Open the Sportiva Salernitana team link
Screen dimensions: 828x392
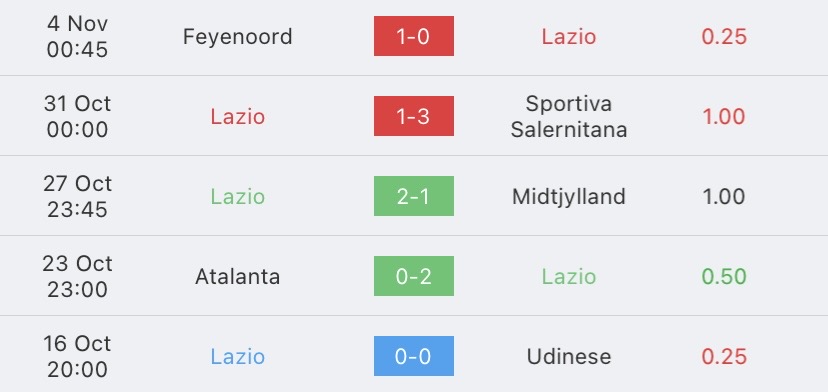[x=569, y=117]
